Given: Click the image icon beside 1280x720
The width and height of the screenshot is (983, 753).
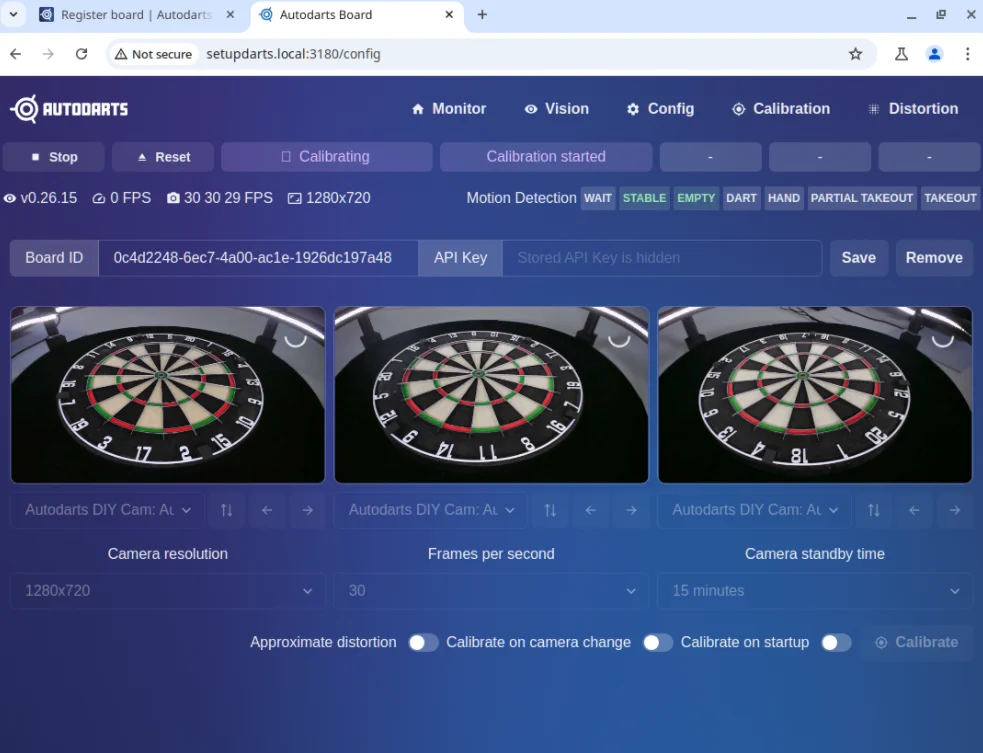Looking at the screenshot, I should pyautogui.click(x=294, y=199).
